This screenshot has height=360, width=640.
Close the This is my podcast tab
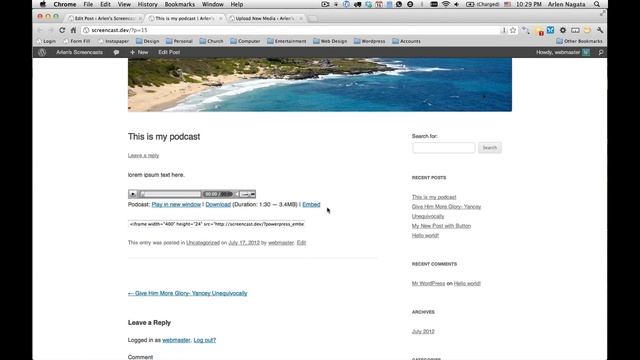point(221,18)
